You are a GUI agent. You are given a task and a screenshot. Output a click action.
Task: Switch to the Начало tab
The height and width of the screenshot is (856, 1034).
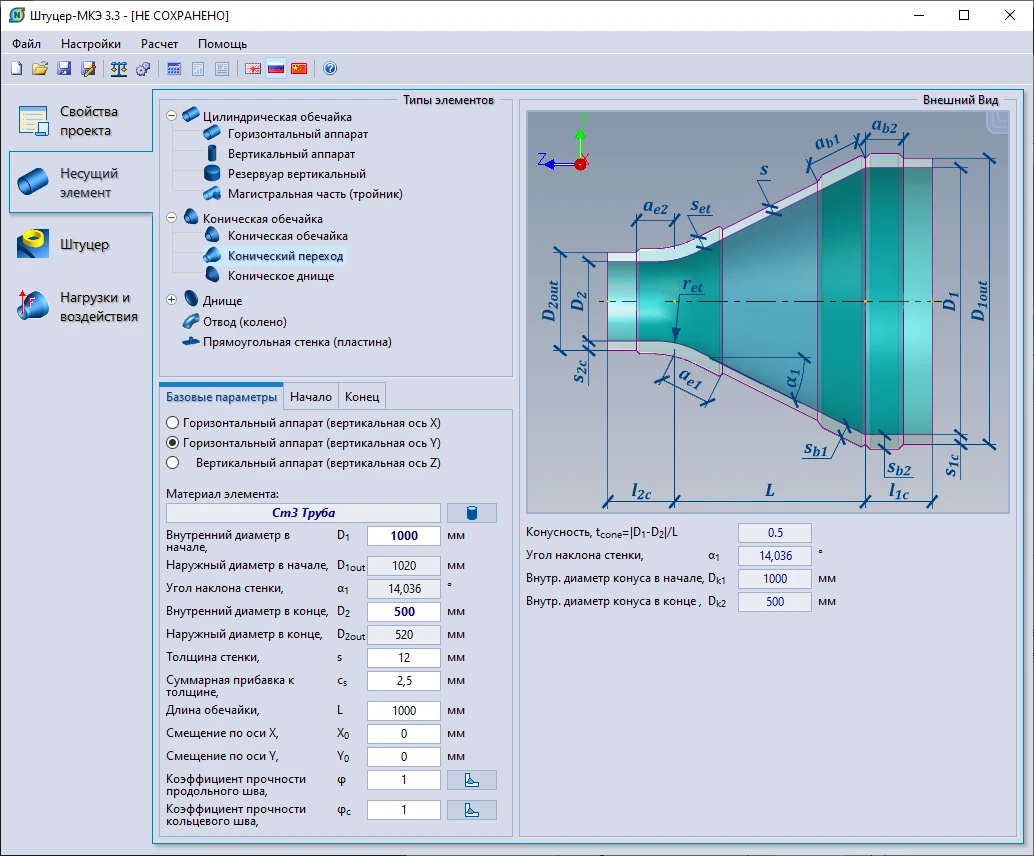[310, 397]
